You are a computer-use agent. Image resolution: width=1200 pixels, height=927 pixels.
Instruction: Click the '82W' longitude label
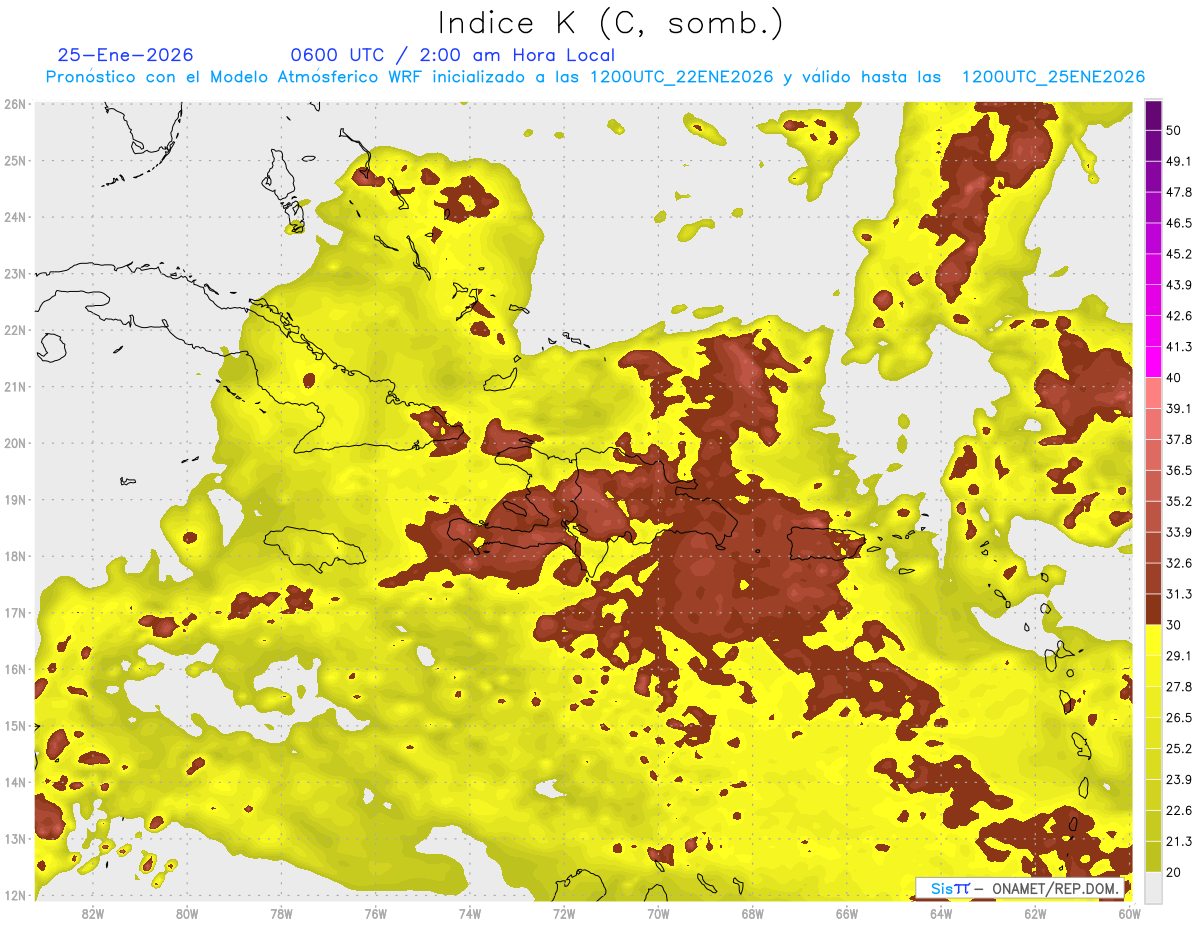93,913
